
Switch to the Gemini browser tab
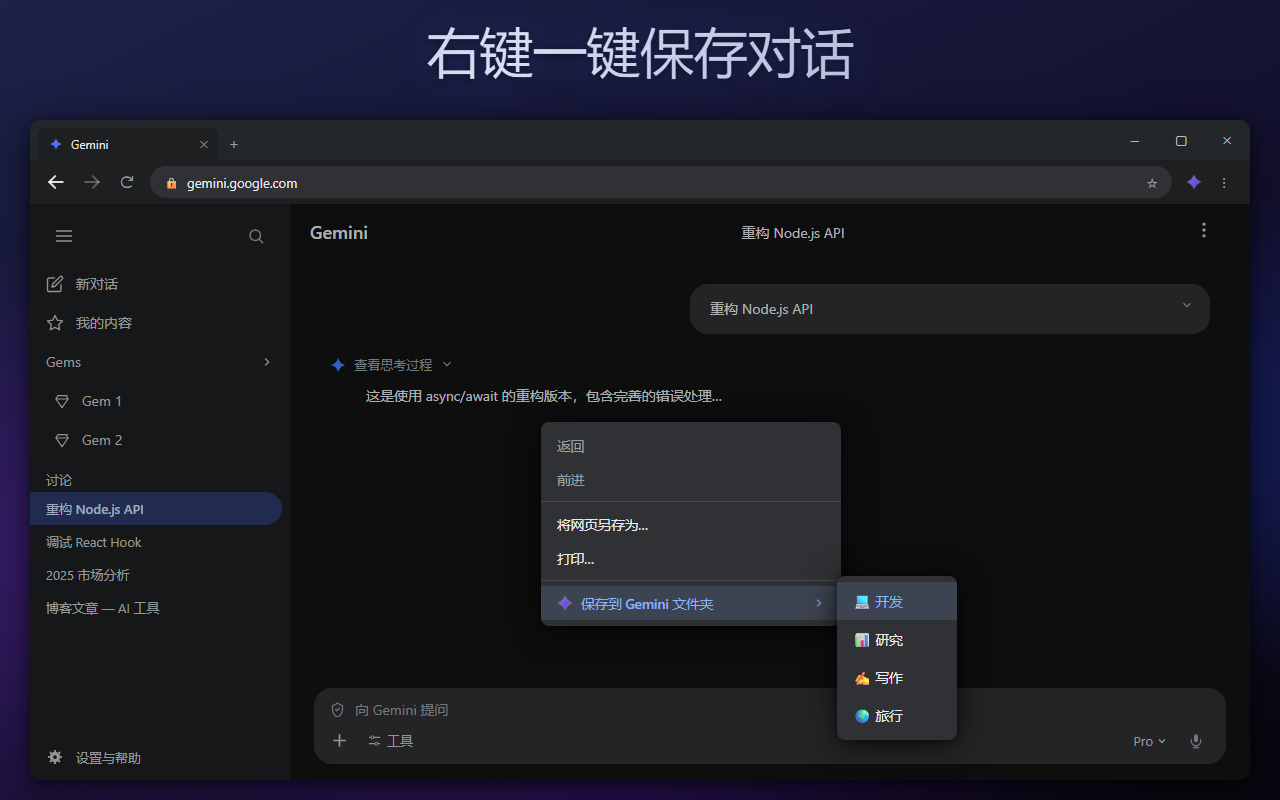(128, 144)
